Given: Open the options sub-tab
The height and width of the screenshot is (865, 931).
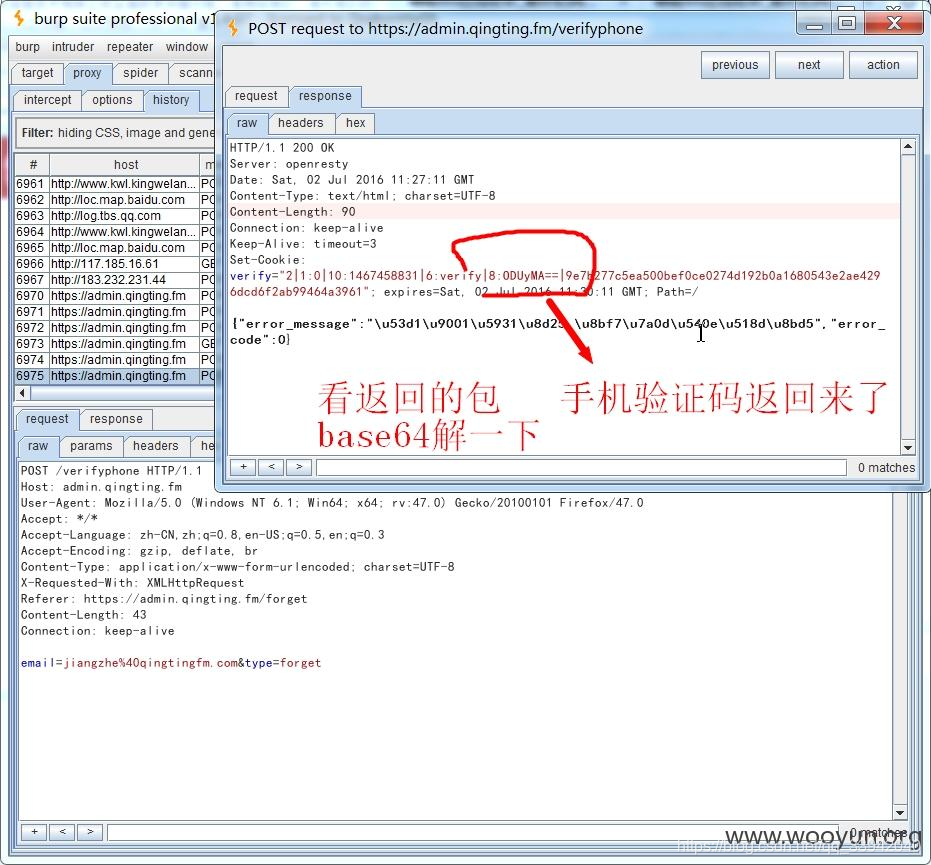Looking at the screenshot, I should point(112,100).
